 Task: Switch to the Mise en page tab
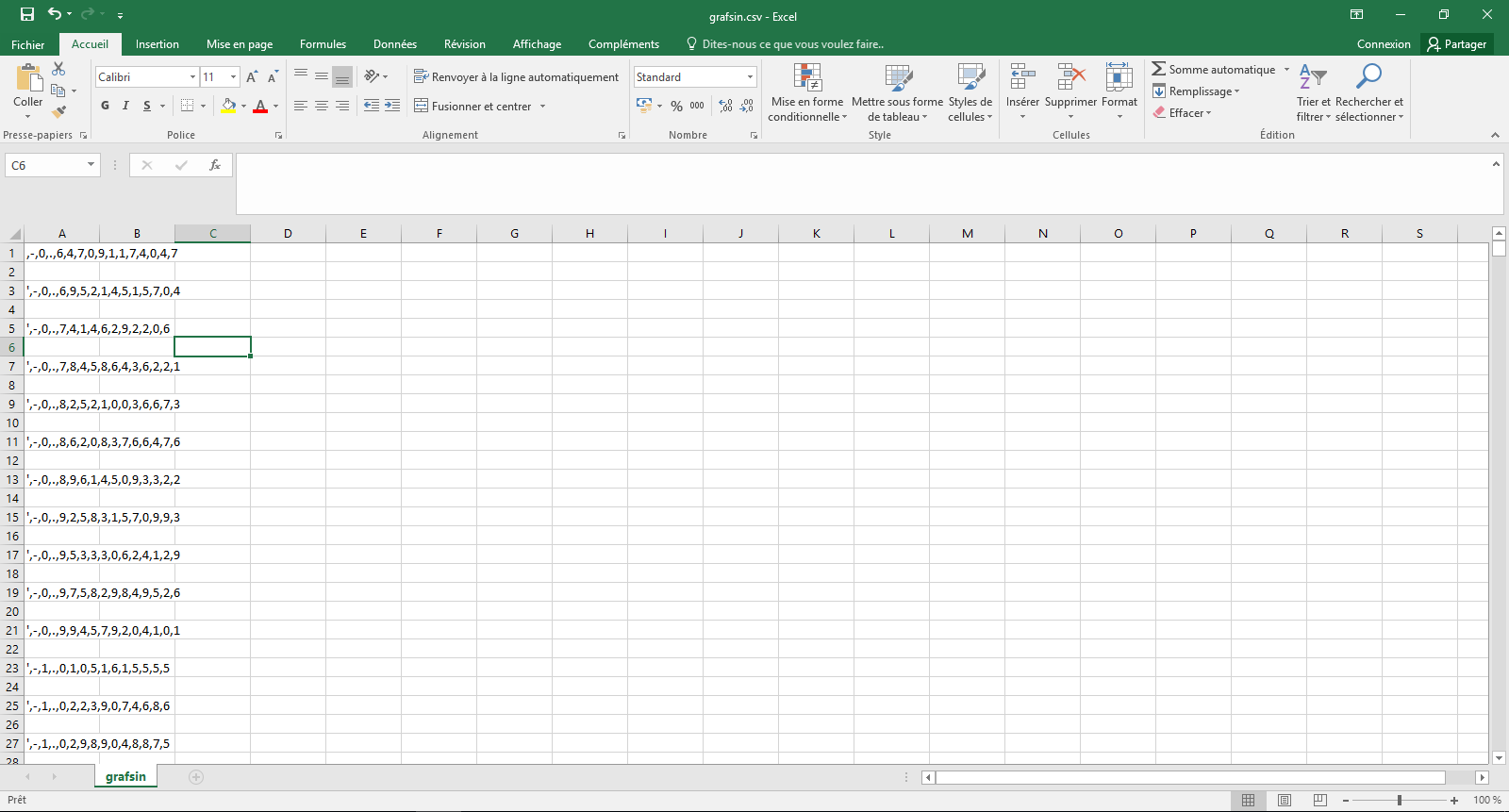[240, 44]
